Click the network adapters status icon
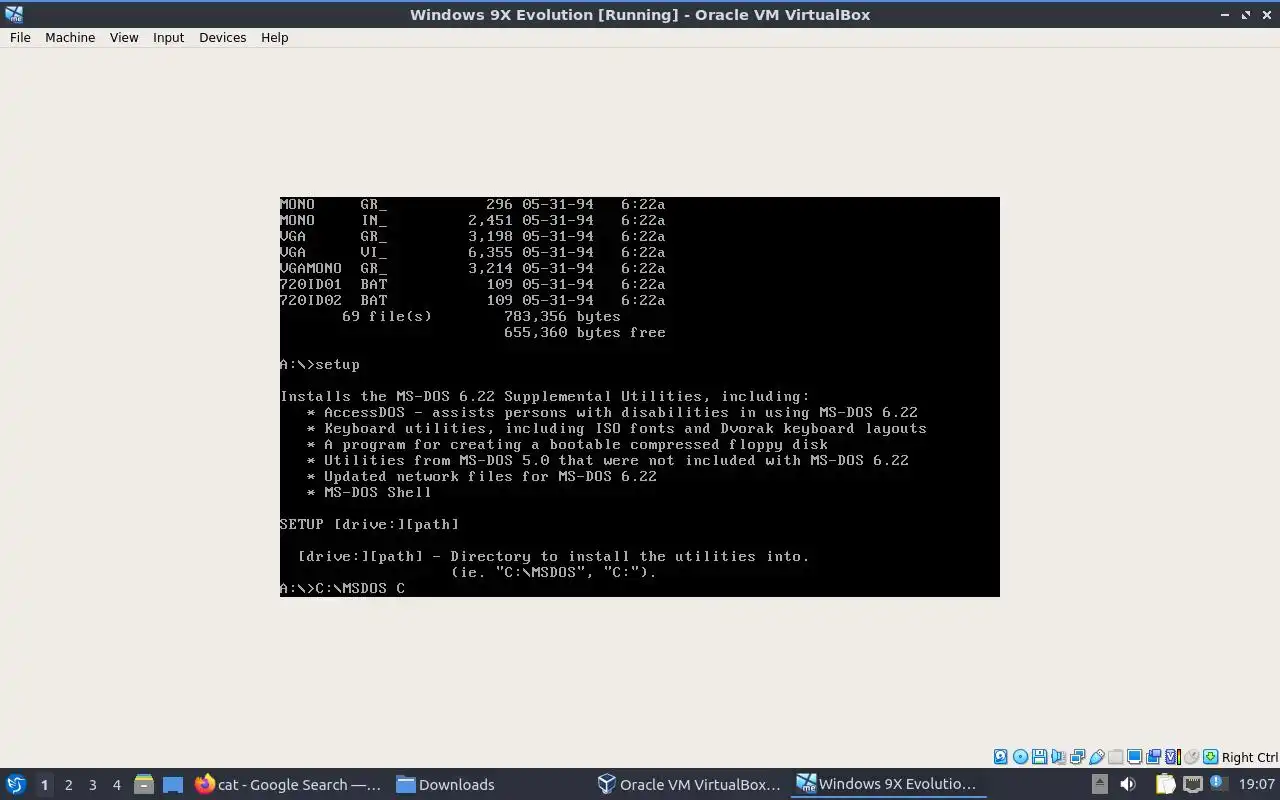 (1077, 757)
